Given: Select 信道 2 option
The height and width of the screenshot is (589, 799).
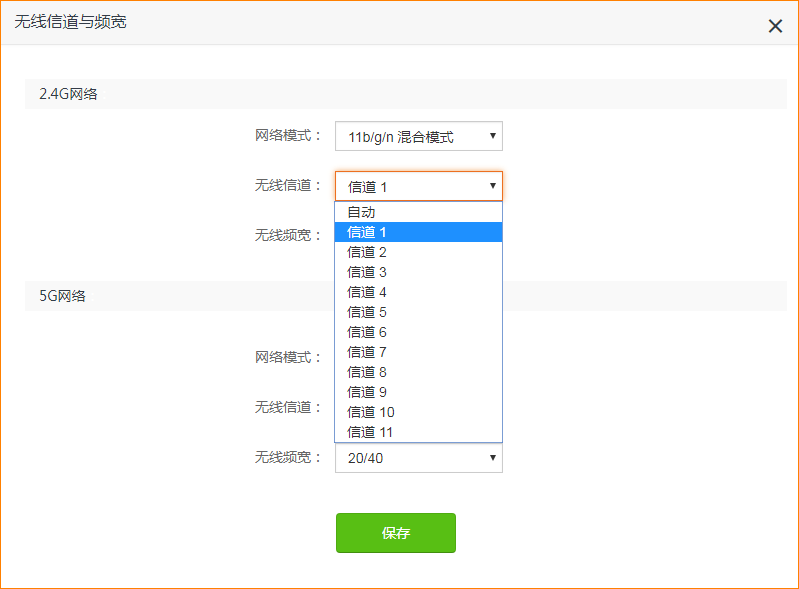Looking at the screenshot, I should pos(418,252).
